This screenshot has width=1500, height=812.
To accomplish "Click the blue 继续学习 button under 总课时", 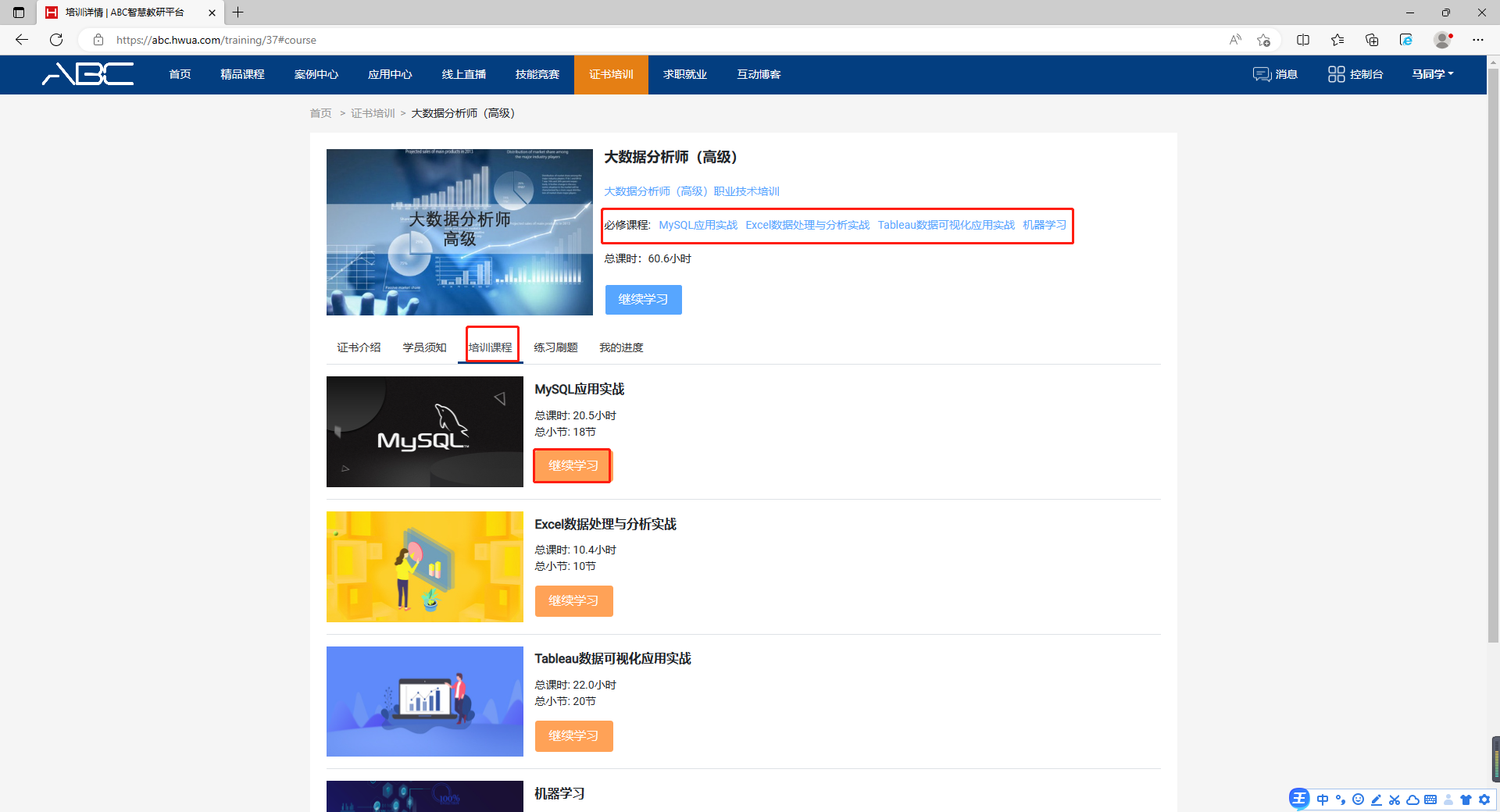I will click(x=643, y=300).
